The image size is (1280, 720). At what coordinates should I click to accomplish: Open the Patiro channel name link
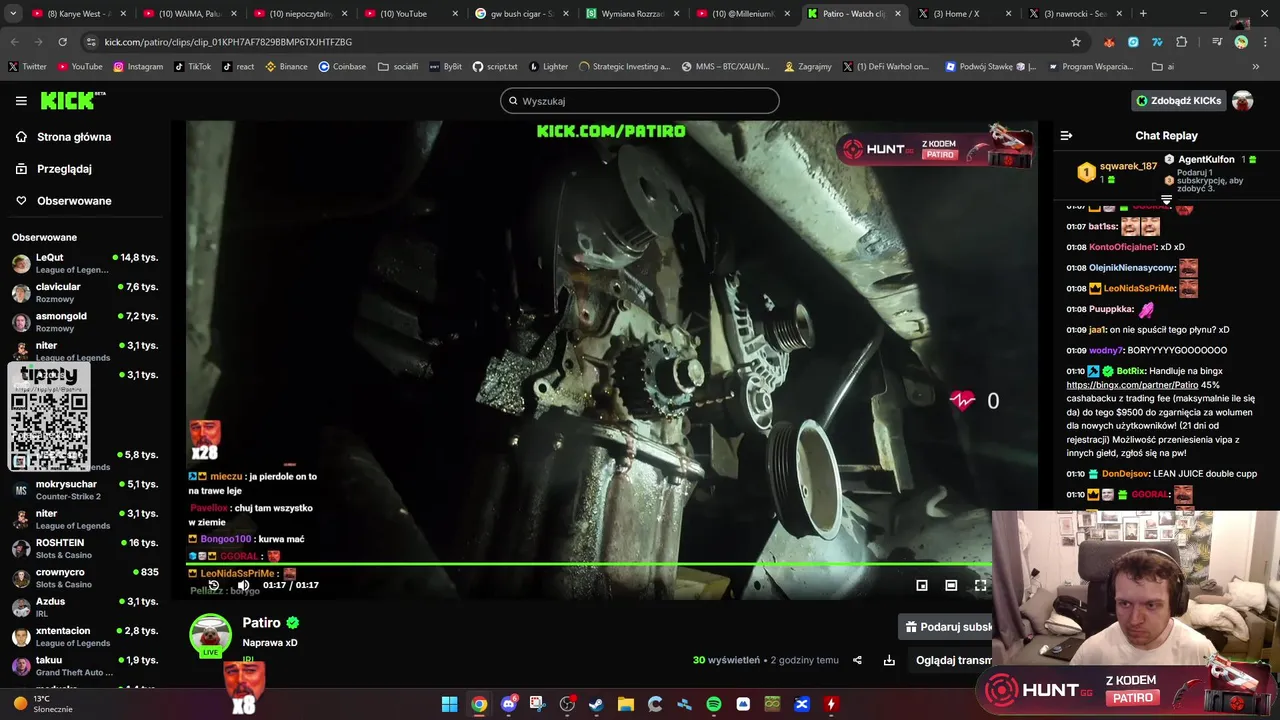click(x=261, y=623)
